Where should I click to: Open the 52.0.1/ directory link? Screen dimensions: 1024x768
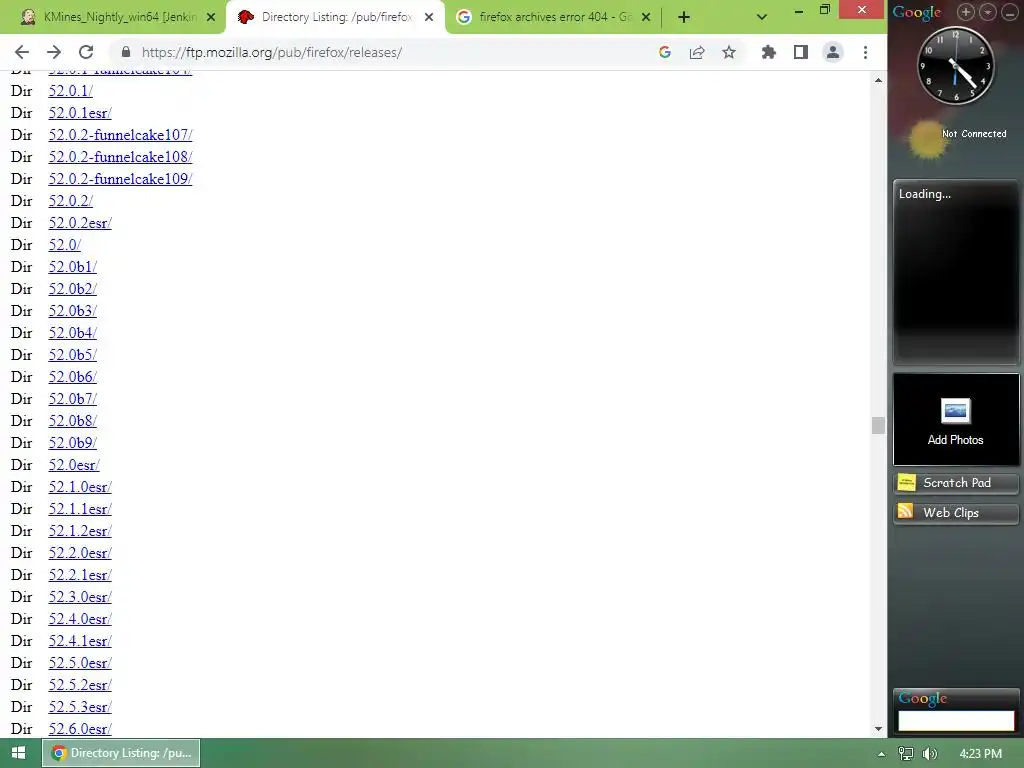(71, 91)
